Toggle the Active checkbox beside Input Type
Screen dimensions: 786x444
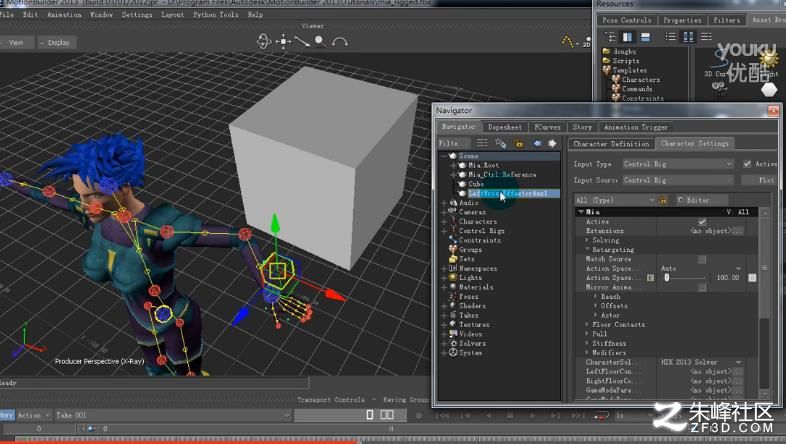747,164
